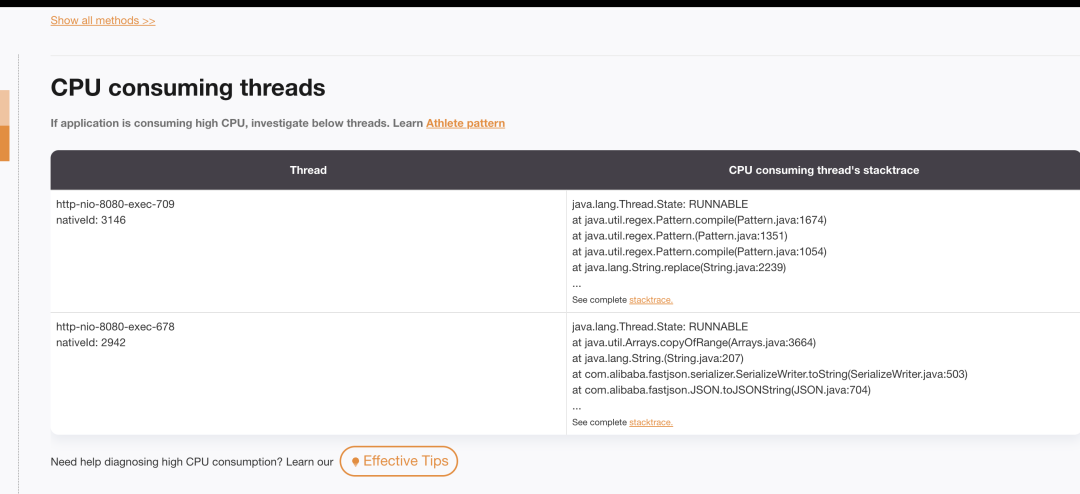Open the Athlete pattern link
The width and height of the screenshot is (1080, 494).
[x=465, y=123]
